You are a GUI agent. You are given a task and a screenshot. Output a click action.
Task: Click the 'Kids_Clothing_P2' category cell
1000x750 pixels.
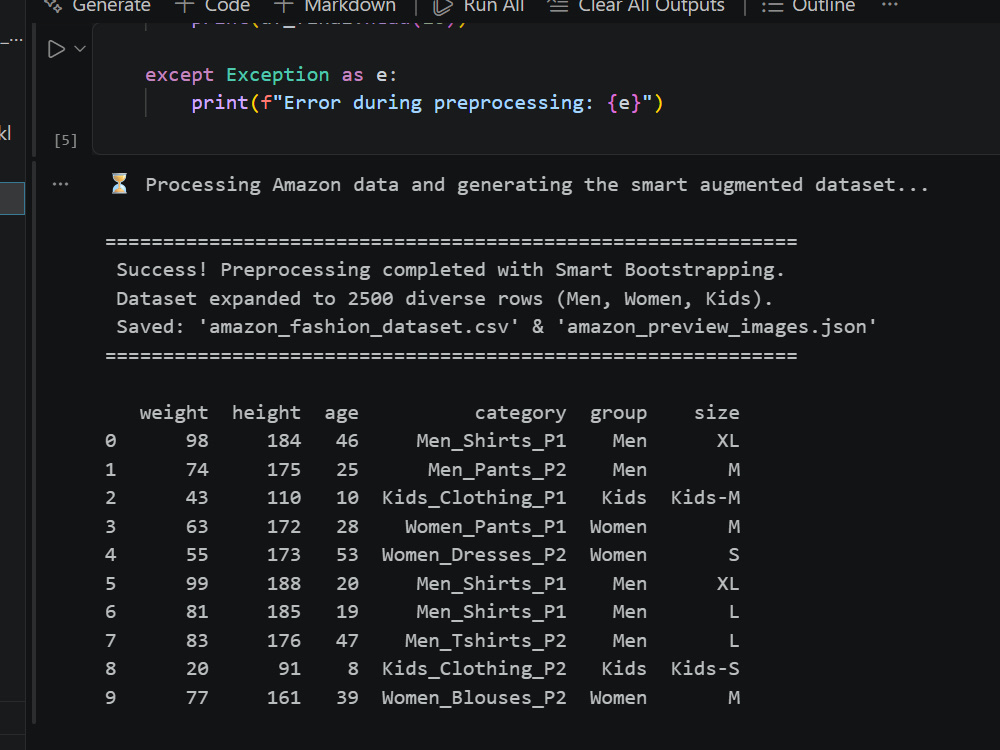(474, 669)
